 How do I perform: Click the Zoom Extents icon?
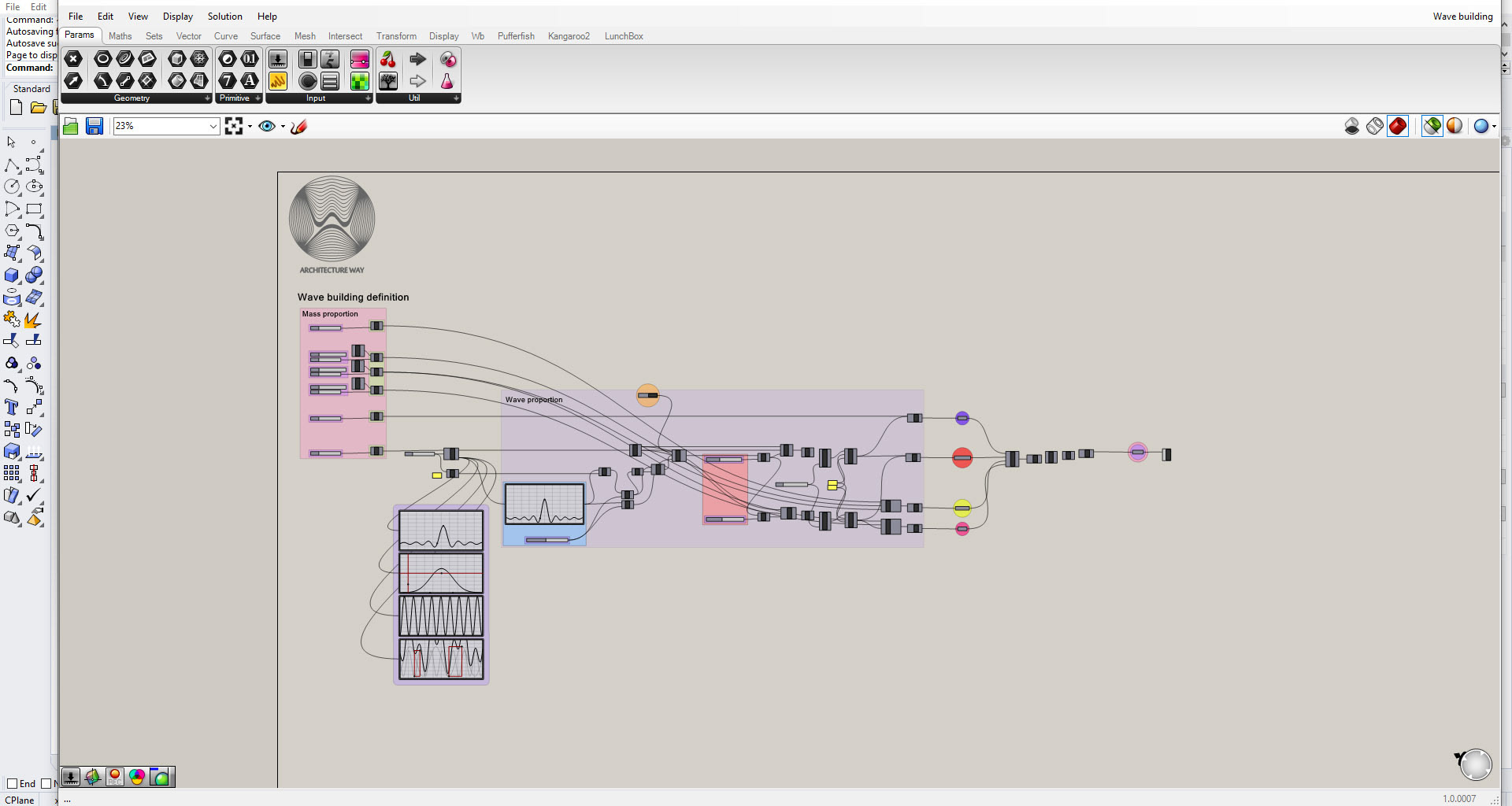234,126
